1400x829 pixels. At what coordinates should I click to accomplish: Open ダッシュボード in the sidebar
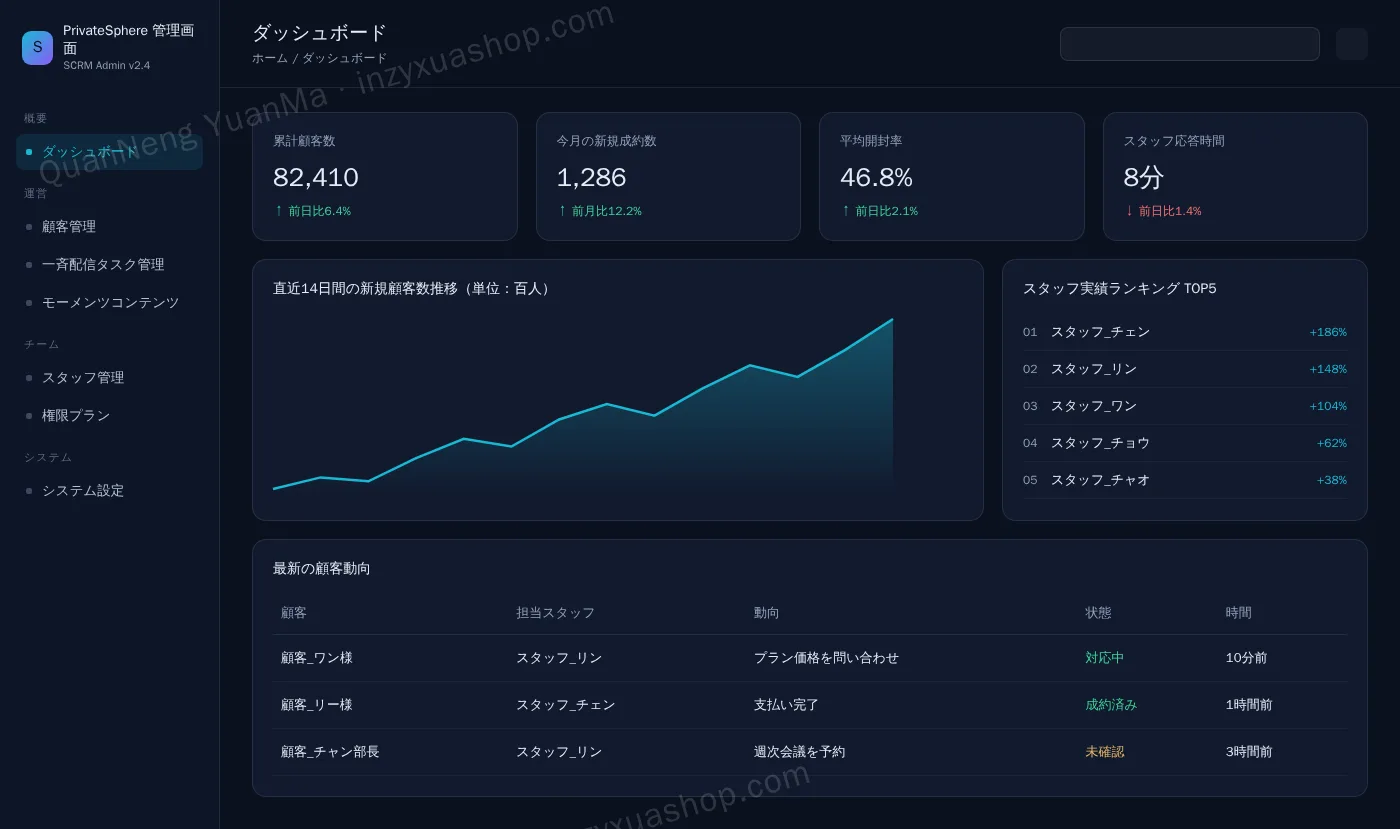(x=110, y=152)
